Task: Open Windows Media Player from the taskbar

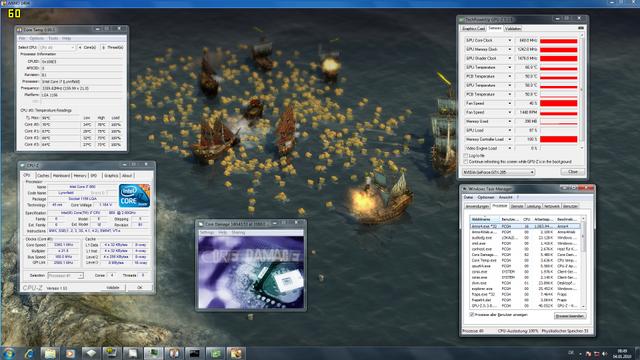Action: pyautogui.click(x=70, y=353)
